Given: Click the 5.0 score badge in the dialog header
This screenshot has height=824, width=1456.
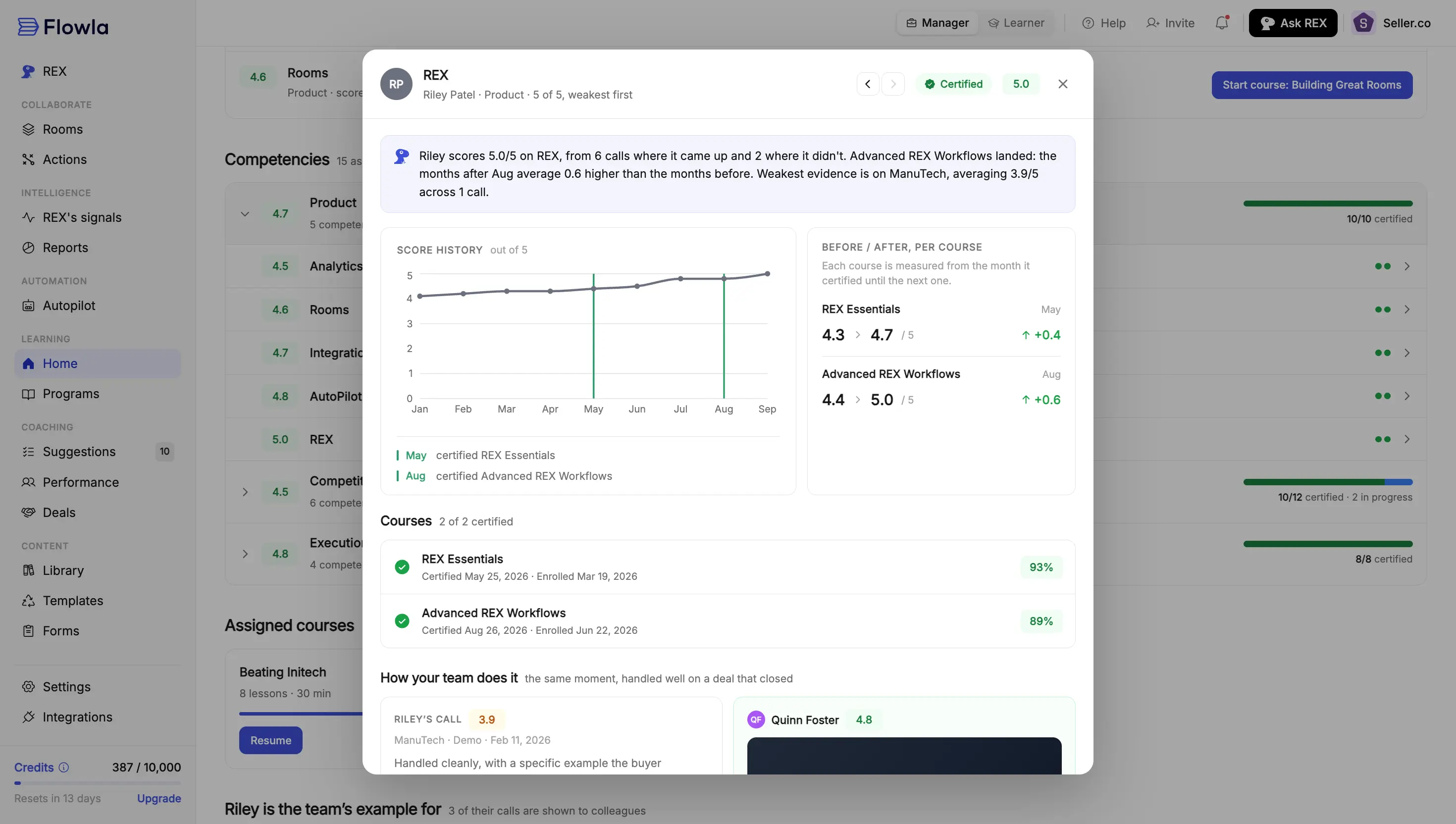Looking at the screenshot, I should (x=1021, y=84).
